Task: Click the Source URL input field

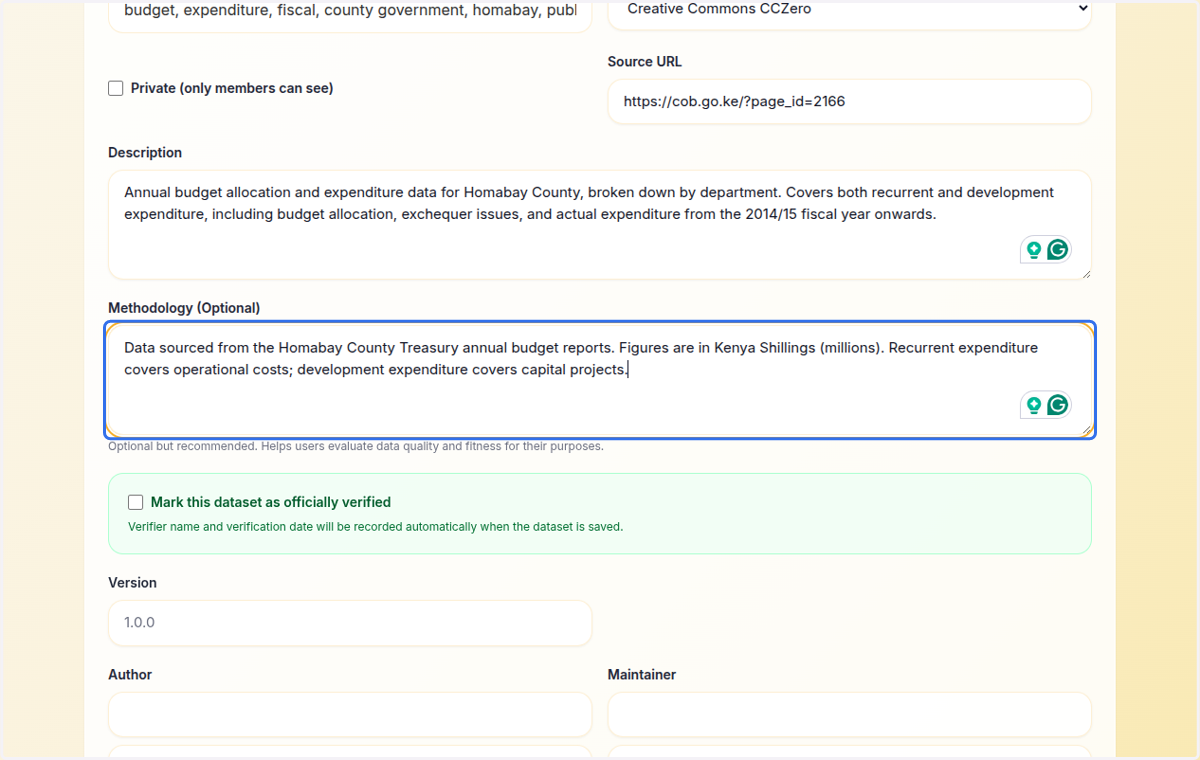Action: click(x=849, y=101)
